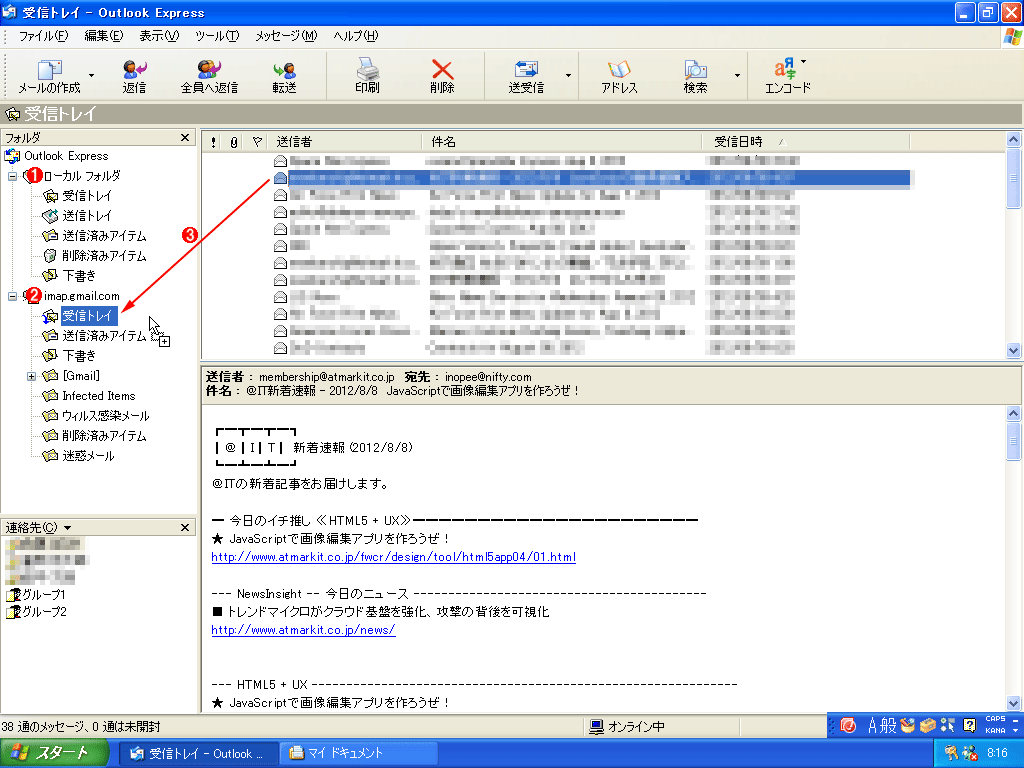1024x768 pixels.
Task: Select imap.gmail.com 送信済みアイテム folder
Action: coord(103,336)
